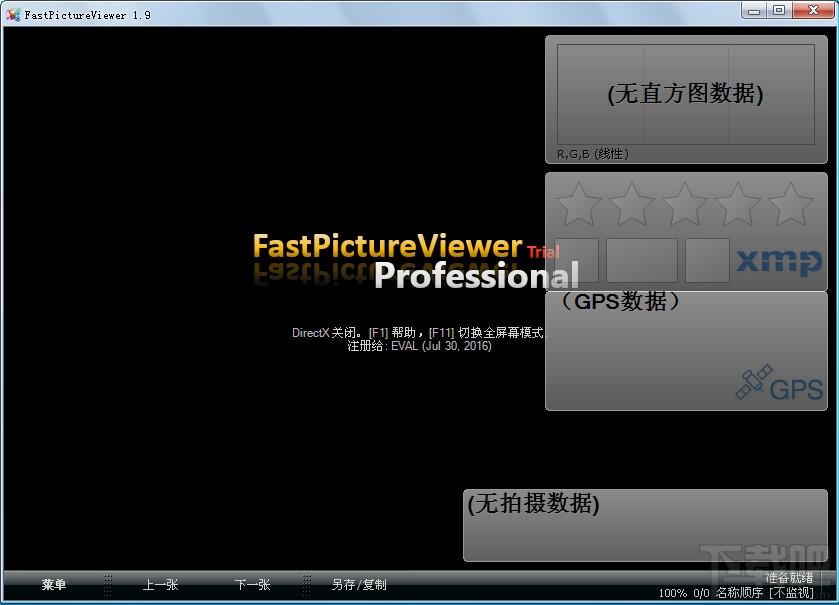Click the toolbar grip next to 菜单
The image size is (839, 605).
click(108, 586)
